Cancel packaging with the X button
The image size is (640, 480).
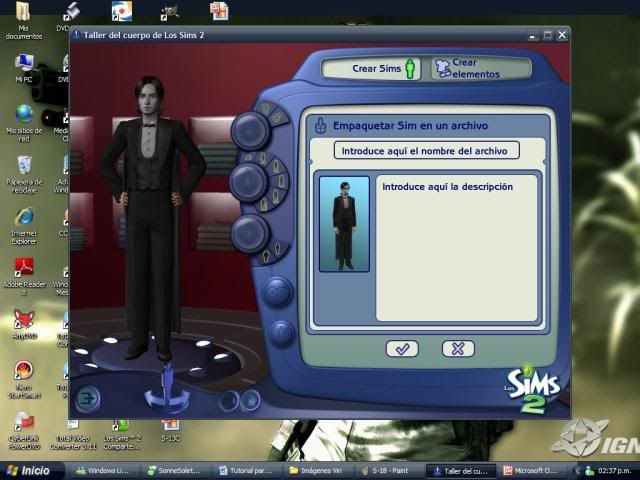(x=458, y=349)
